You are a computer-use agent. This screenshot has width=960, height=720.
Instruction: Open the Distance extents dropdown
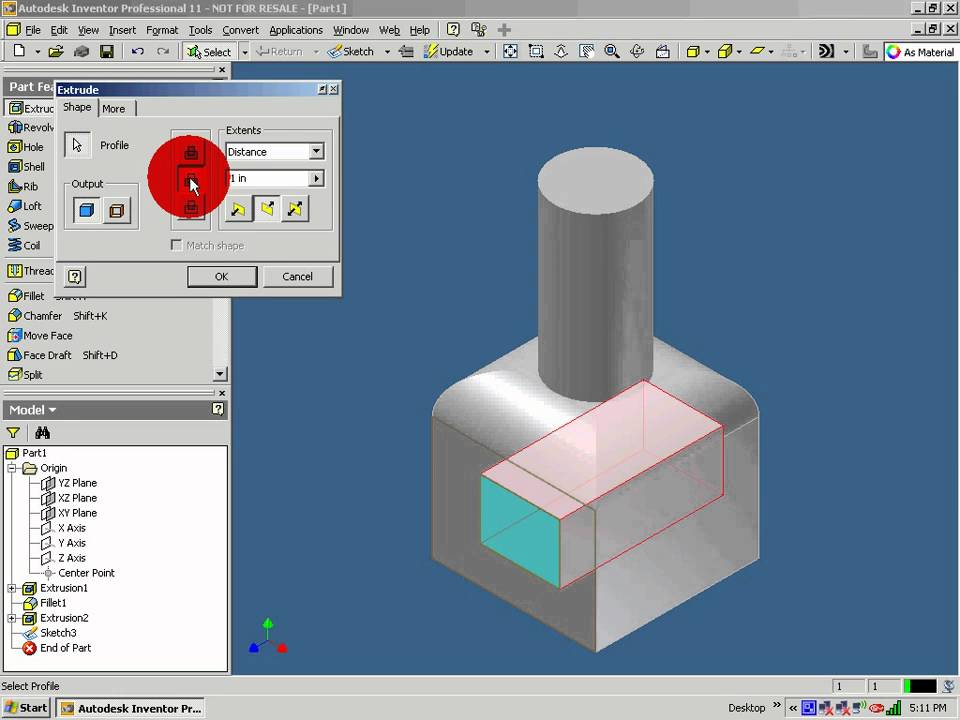(x=316, y=152)
